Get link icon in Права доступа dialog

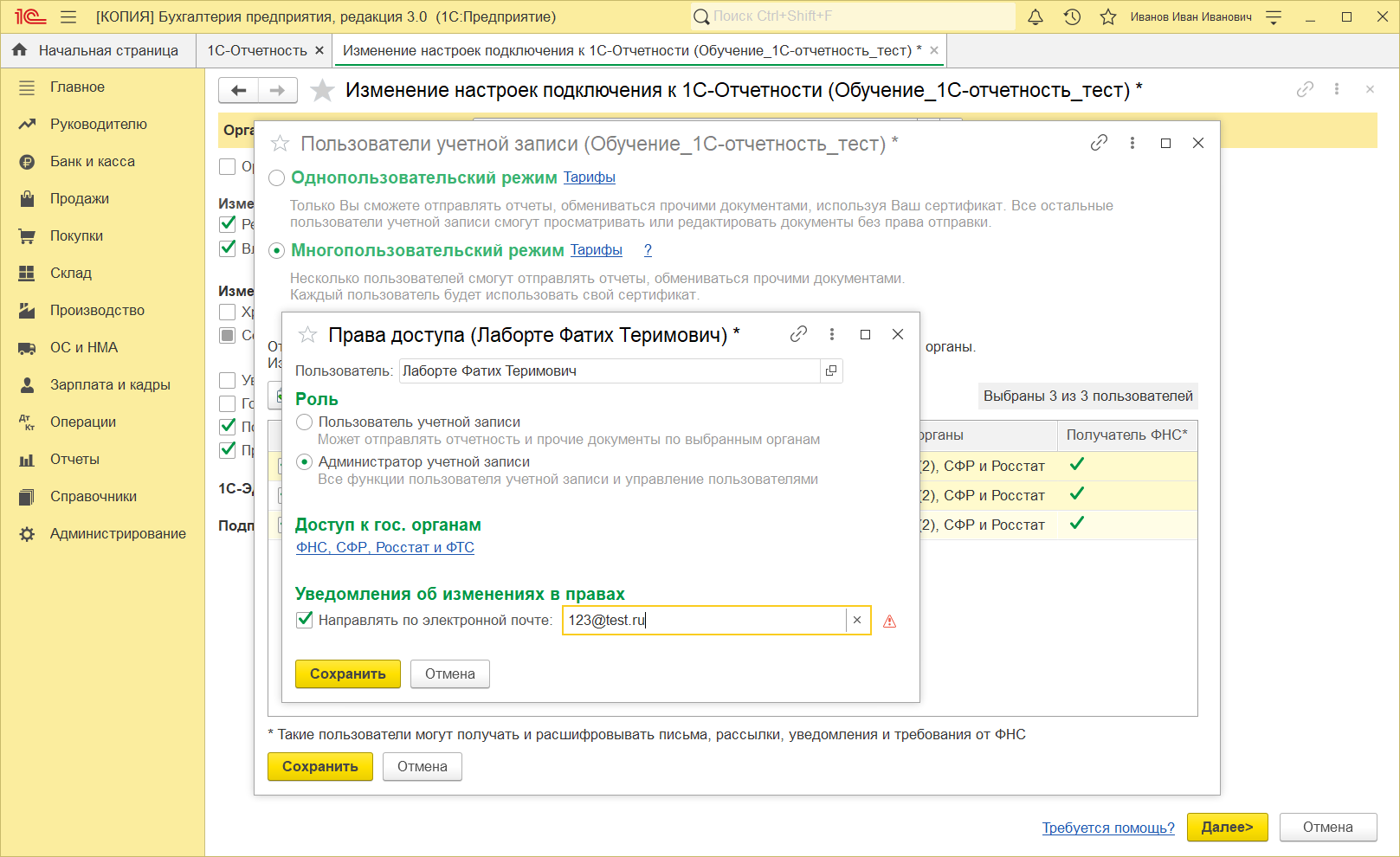(798, 334)
